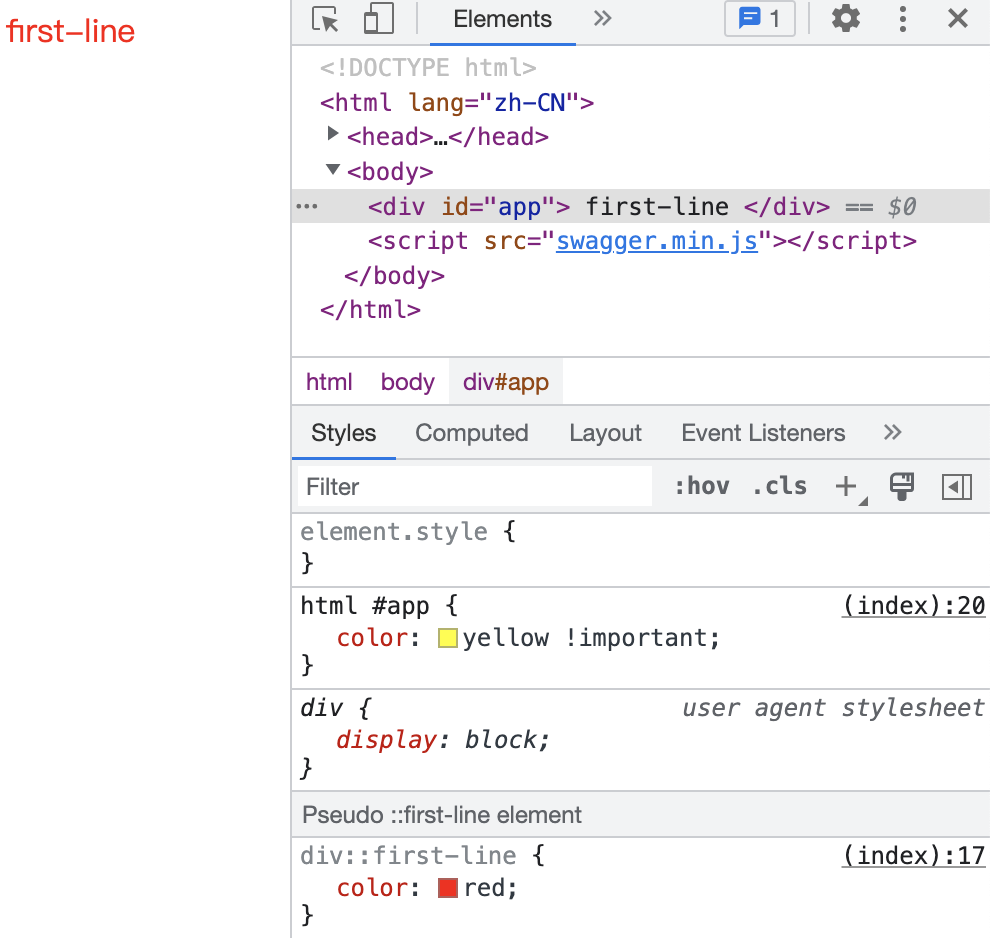Toggle the :hov element state panel
This screenshot has width=990, height=938.
702,487
